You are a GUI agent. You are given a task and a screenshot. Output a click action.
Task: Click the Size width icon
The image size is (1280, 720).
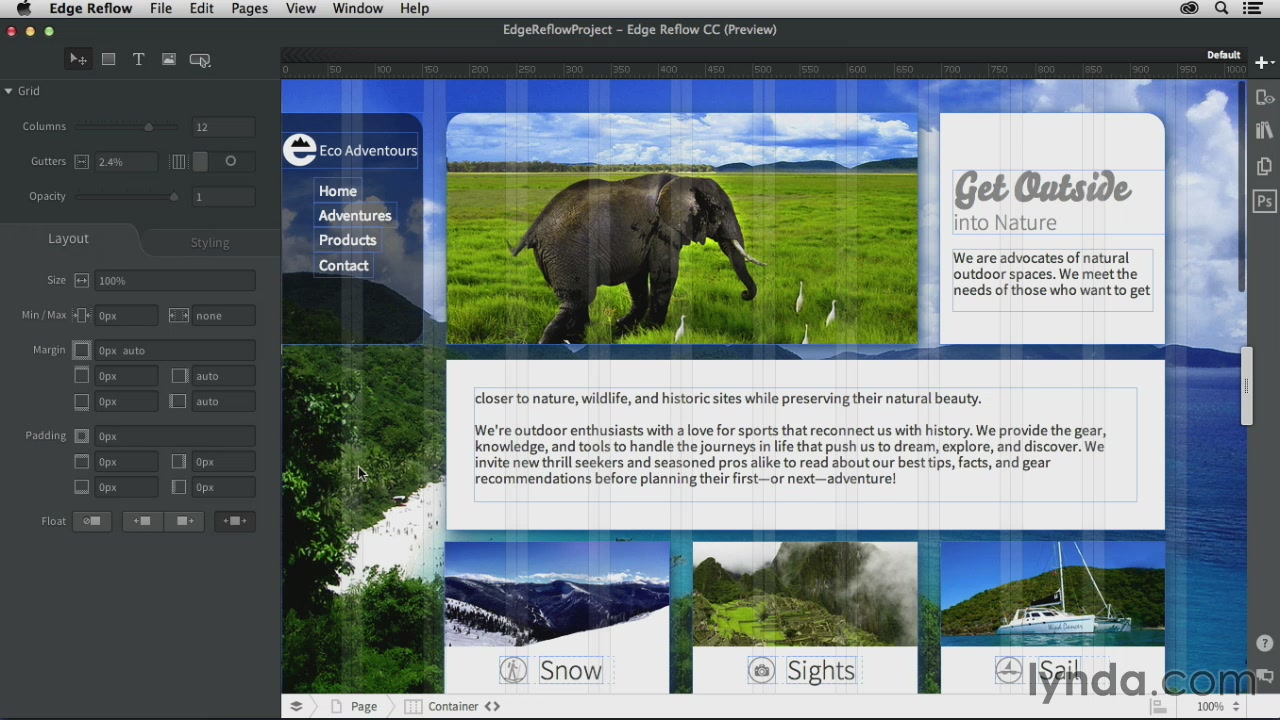[82, 281]
